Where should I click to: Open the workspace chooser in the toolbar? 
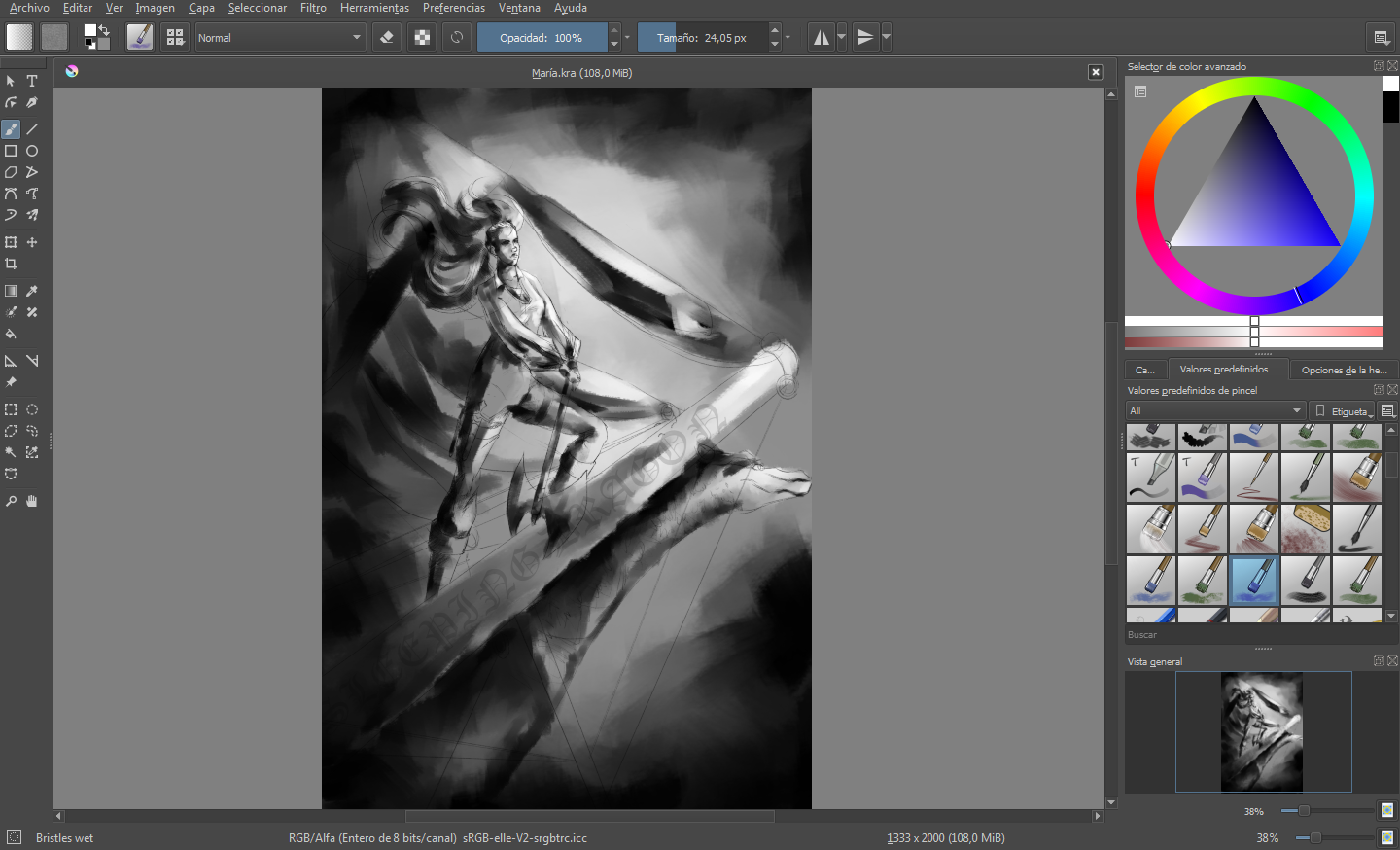pyautogui.click(x=1381, y=37)
